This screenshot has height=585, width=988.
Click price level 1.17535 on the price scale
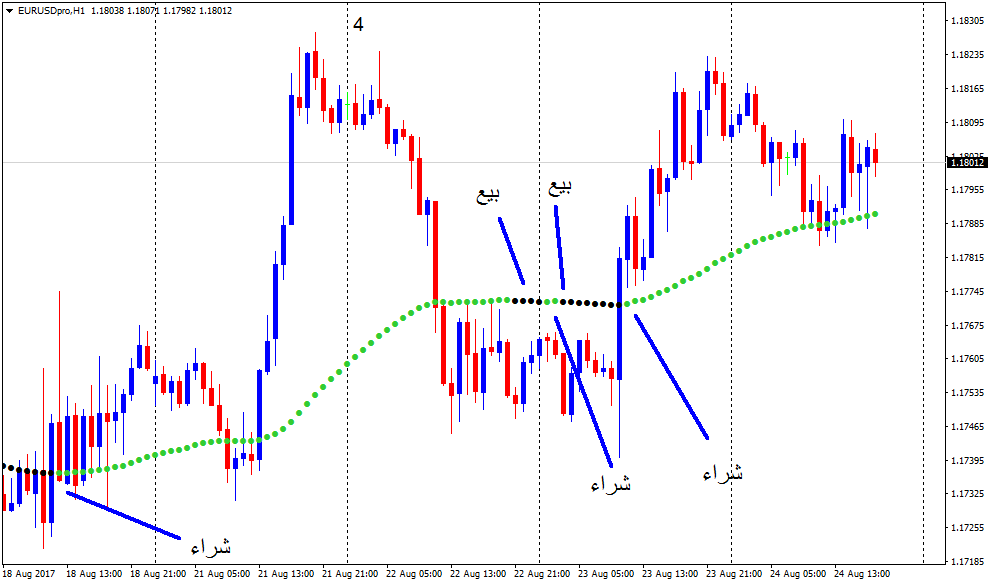click(x=967, y=393)
